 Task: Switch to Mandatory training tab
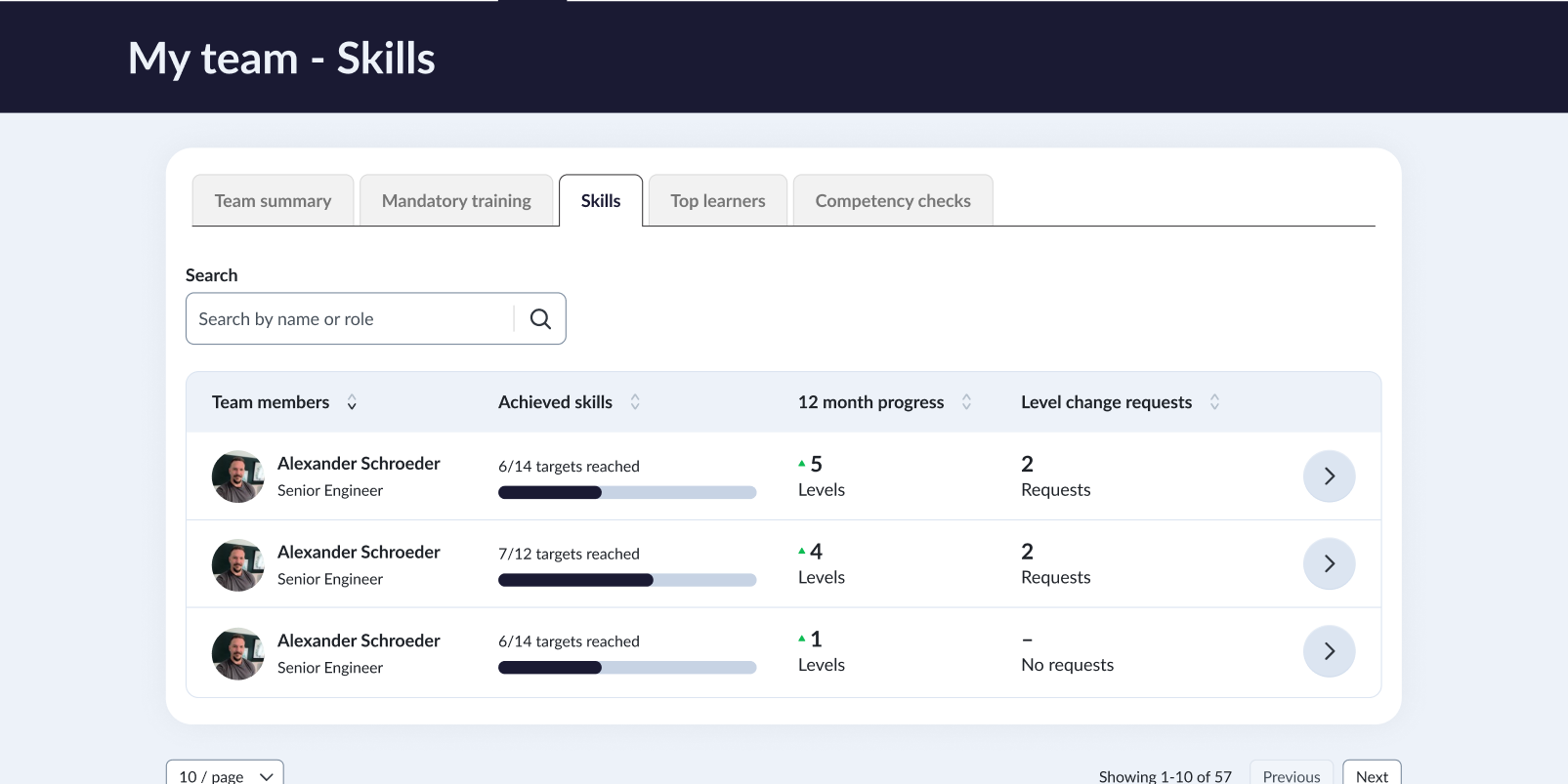pyautogui.click(x=456, y=201)
